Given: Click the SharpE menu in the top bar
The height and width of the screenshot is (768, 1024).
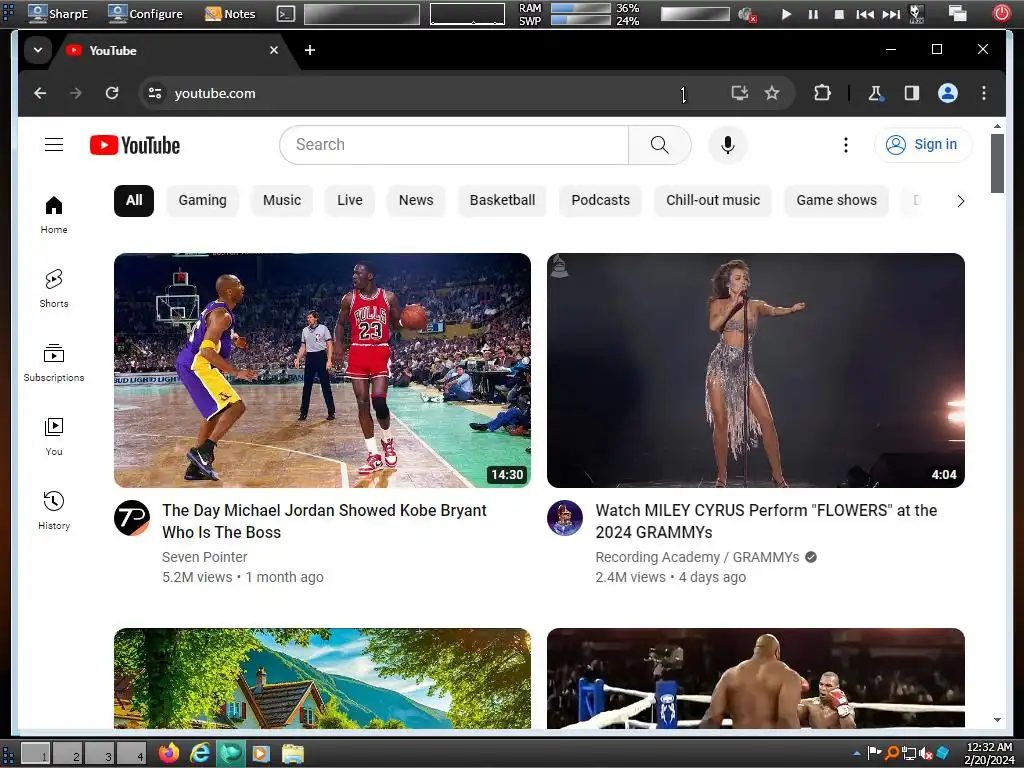Looking at the screenshot, I should coord(58,13).
